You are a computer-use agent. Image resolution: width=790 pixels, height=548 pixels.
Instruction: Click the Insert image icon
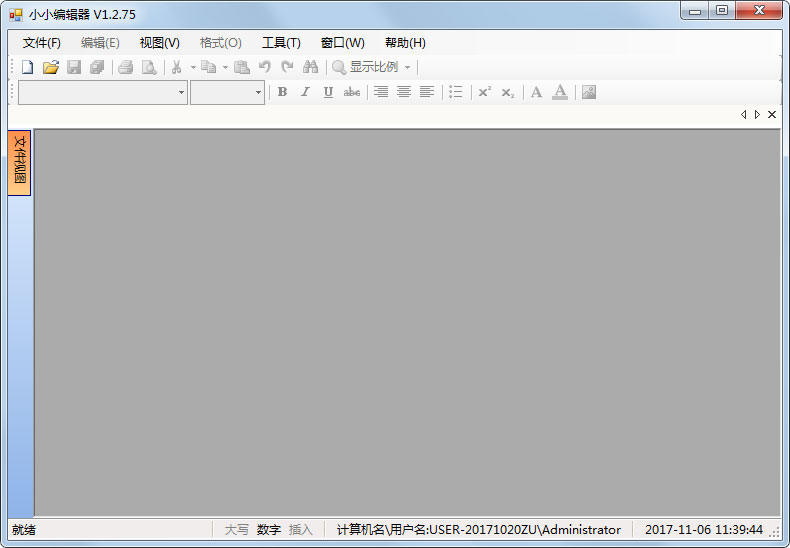[x=589, y=92]
